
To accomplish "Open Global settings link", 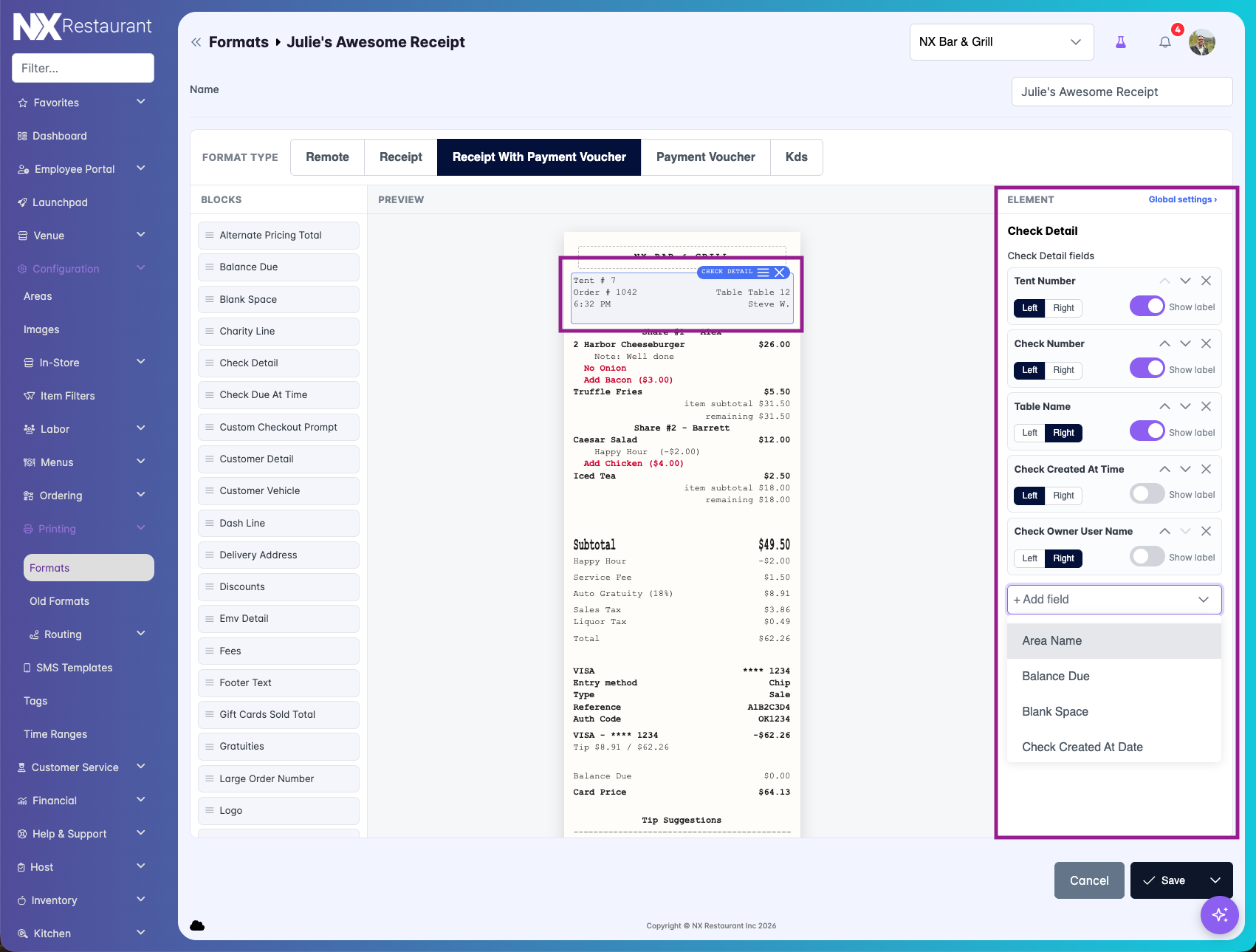I will 1182,199.
